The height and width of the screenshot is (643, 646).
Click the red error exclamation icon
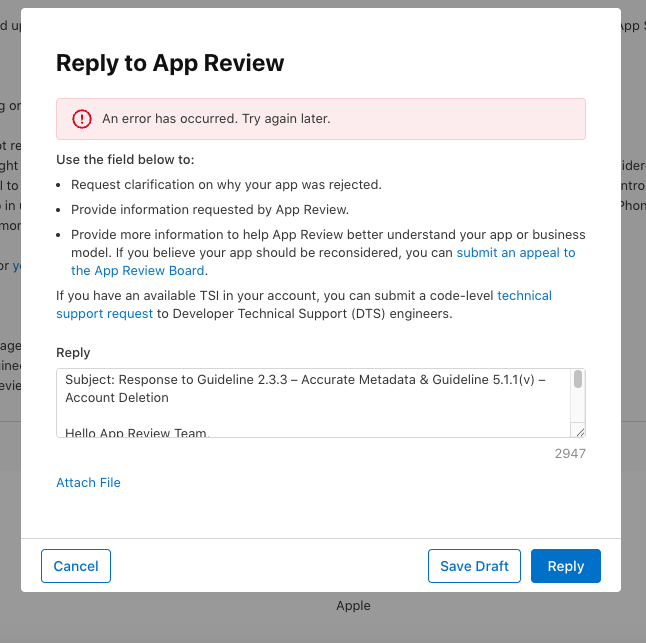pyautogui.click(x=82, y=119)
